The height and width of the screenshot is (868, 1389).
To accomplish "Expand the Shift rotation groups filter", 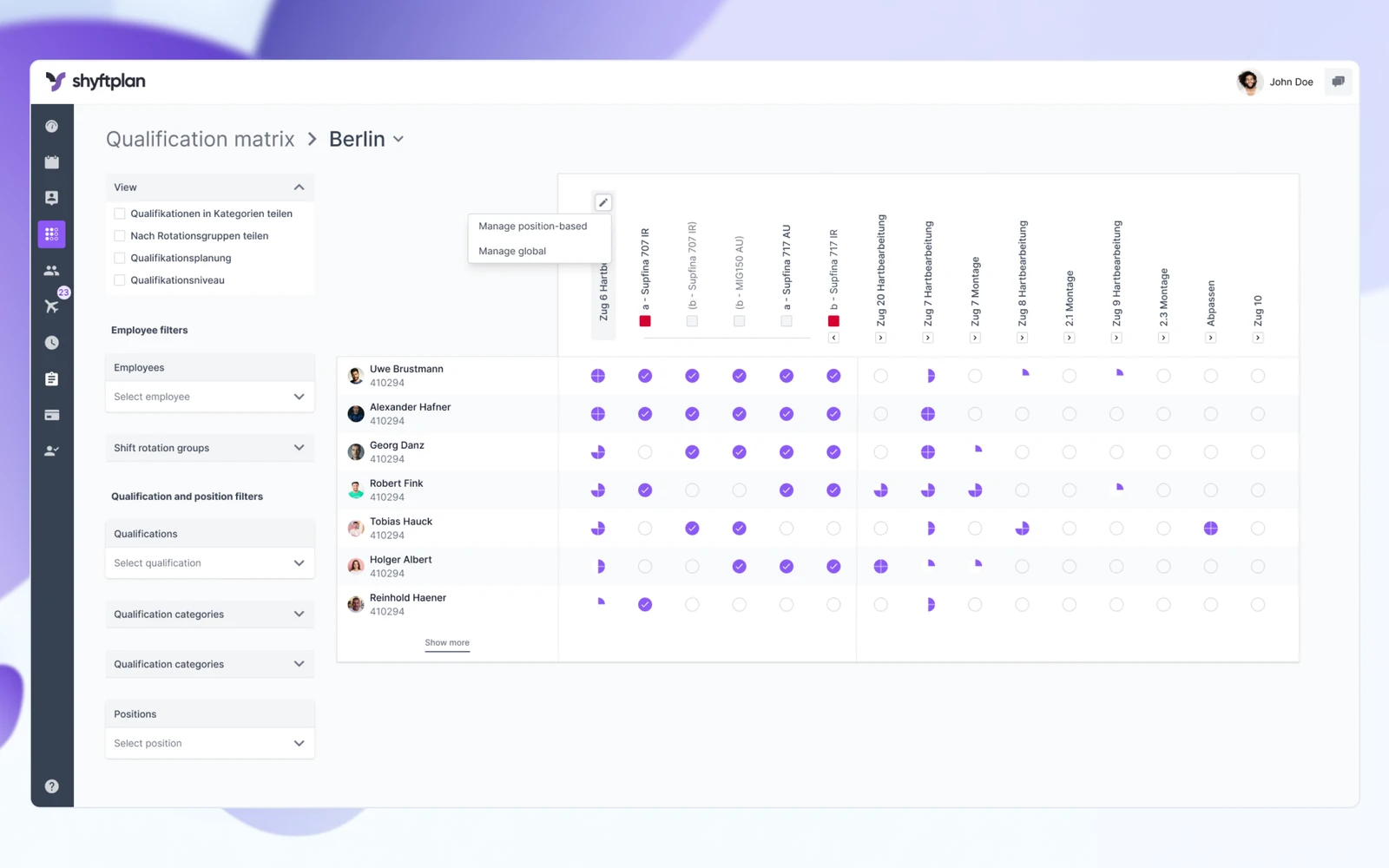I will pyautogui.click(x=209, y=448).
